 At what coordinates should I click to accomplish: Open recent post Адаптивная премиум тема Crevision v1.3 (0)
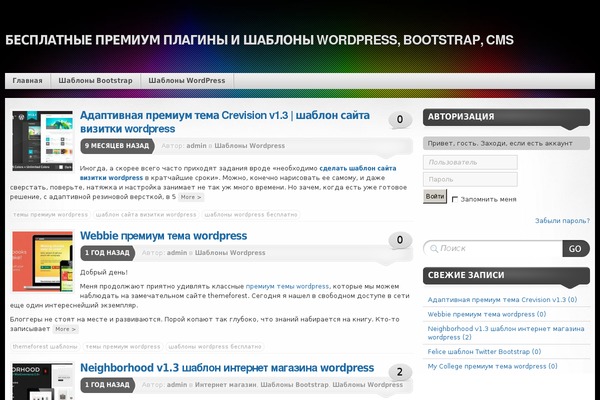click(x=502, y=300)
